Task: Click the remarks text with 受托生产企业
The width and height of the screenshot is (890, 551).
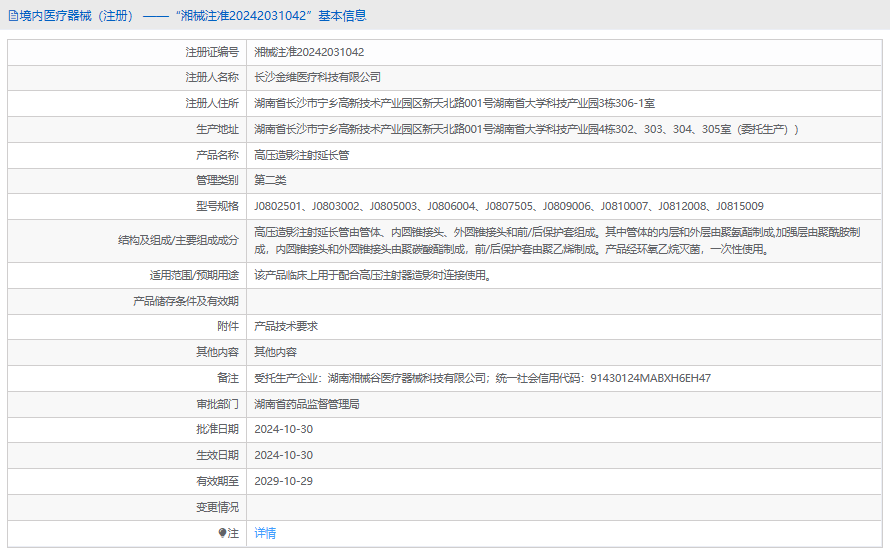Action: pos(482,378)
